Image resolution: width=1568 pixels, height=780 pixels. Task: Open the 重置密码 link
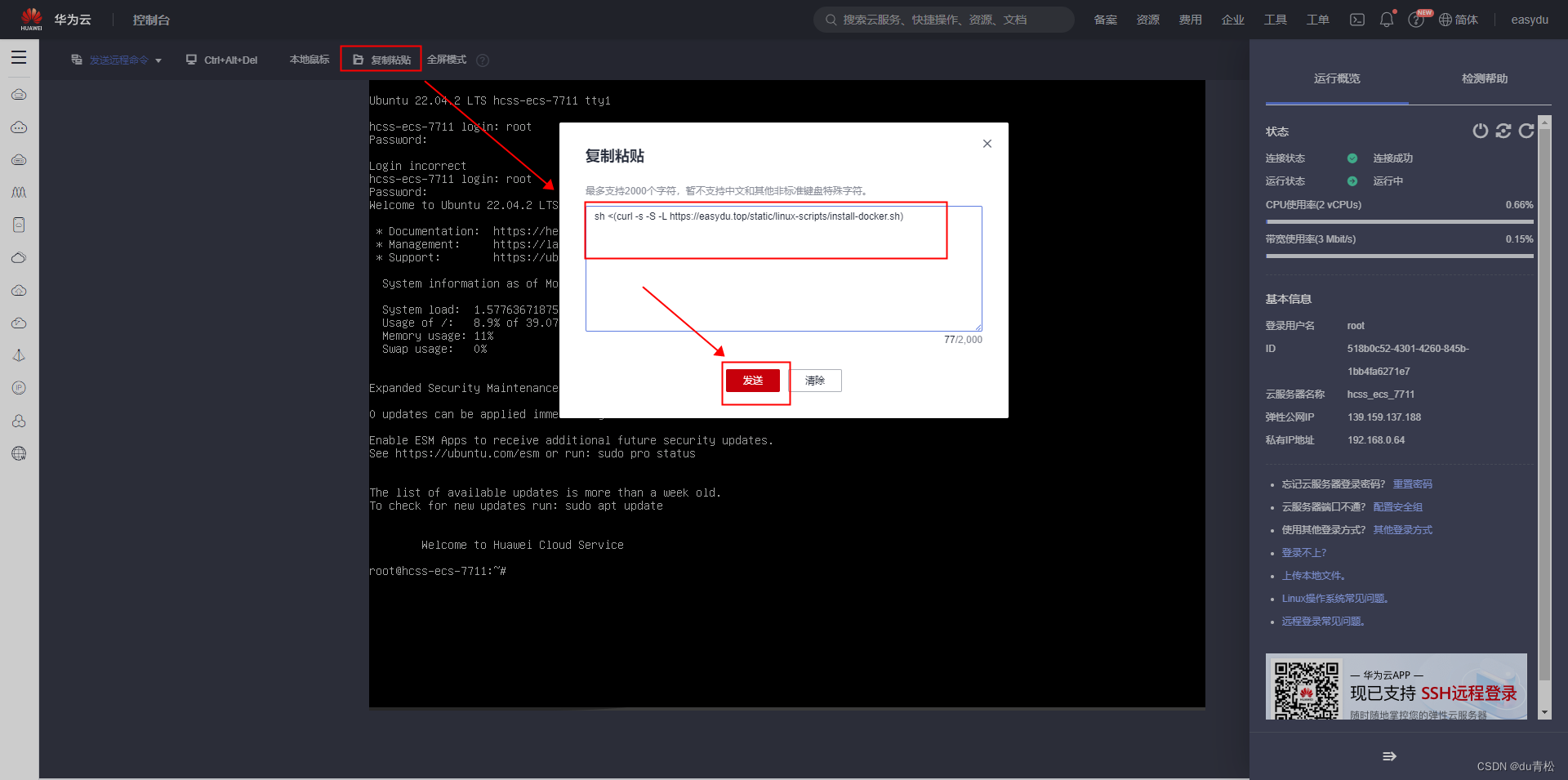(1412, 484)
